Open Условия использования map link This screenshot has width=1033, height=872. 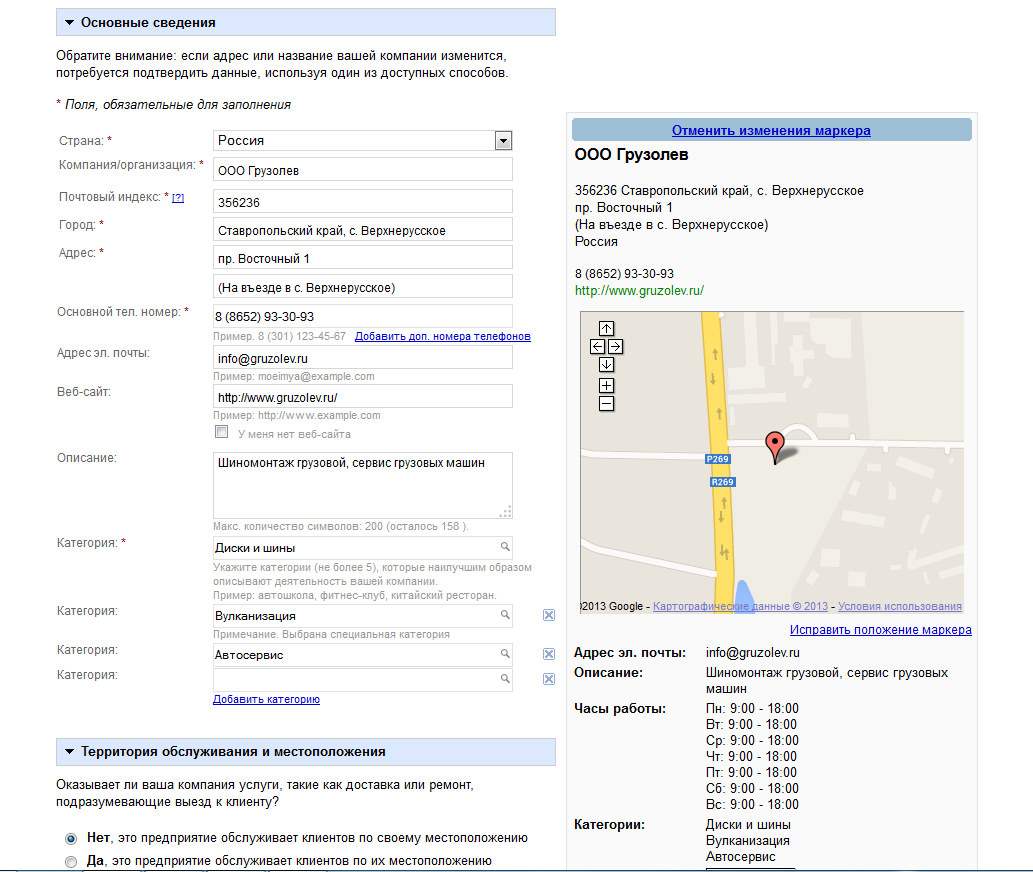[x=900, y=606]
